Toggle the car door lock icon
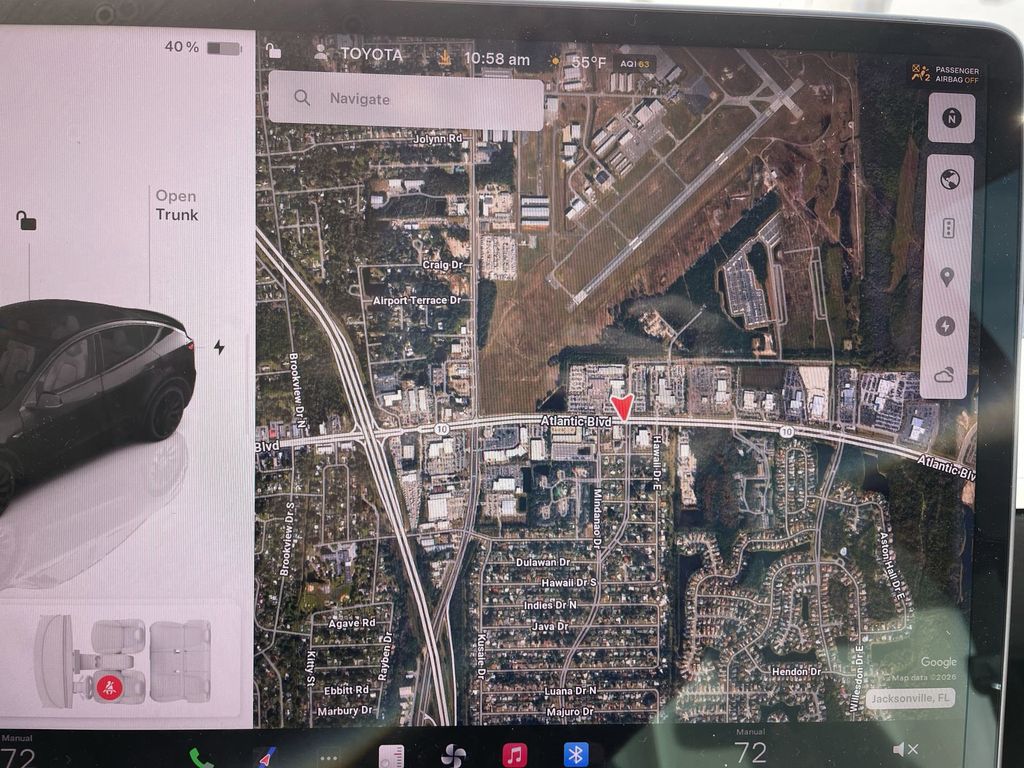This screenshot has width=1024, height=768. coord(26,220)
